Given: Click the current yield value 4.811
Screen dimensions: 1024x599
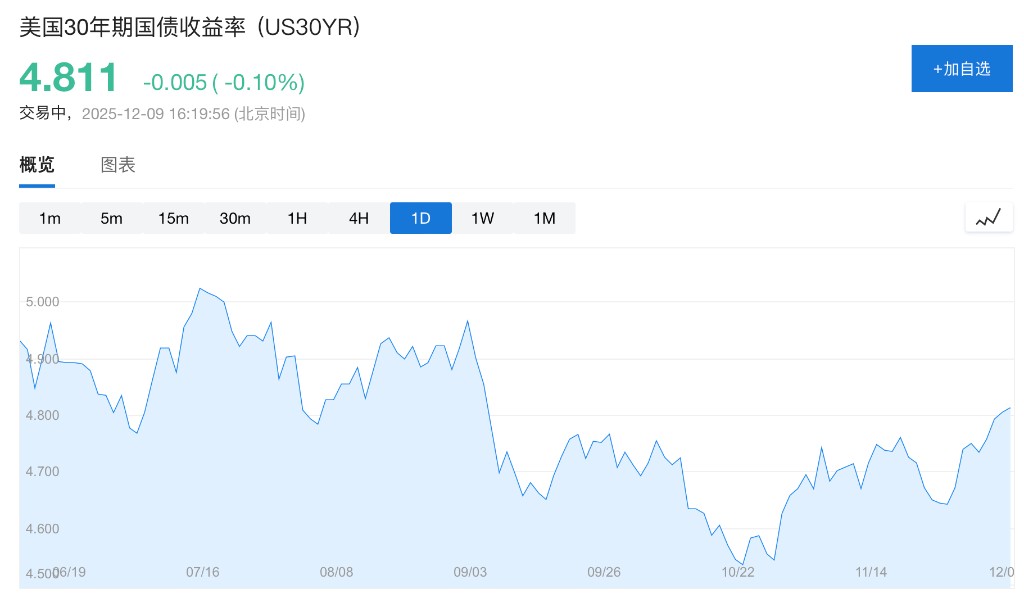Looking at the screenshot, I should pos(69,78).
